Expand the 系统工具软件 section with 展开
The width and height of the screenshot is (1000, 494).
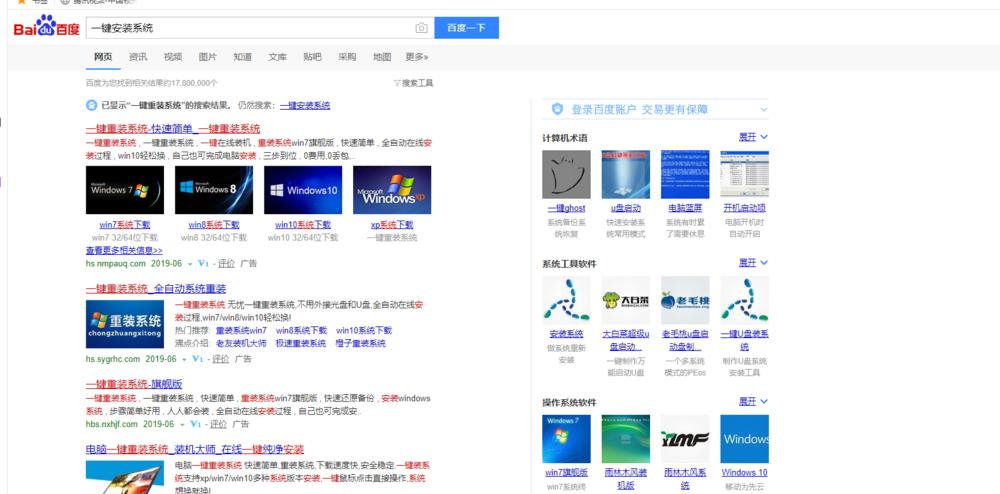753,263
